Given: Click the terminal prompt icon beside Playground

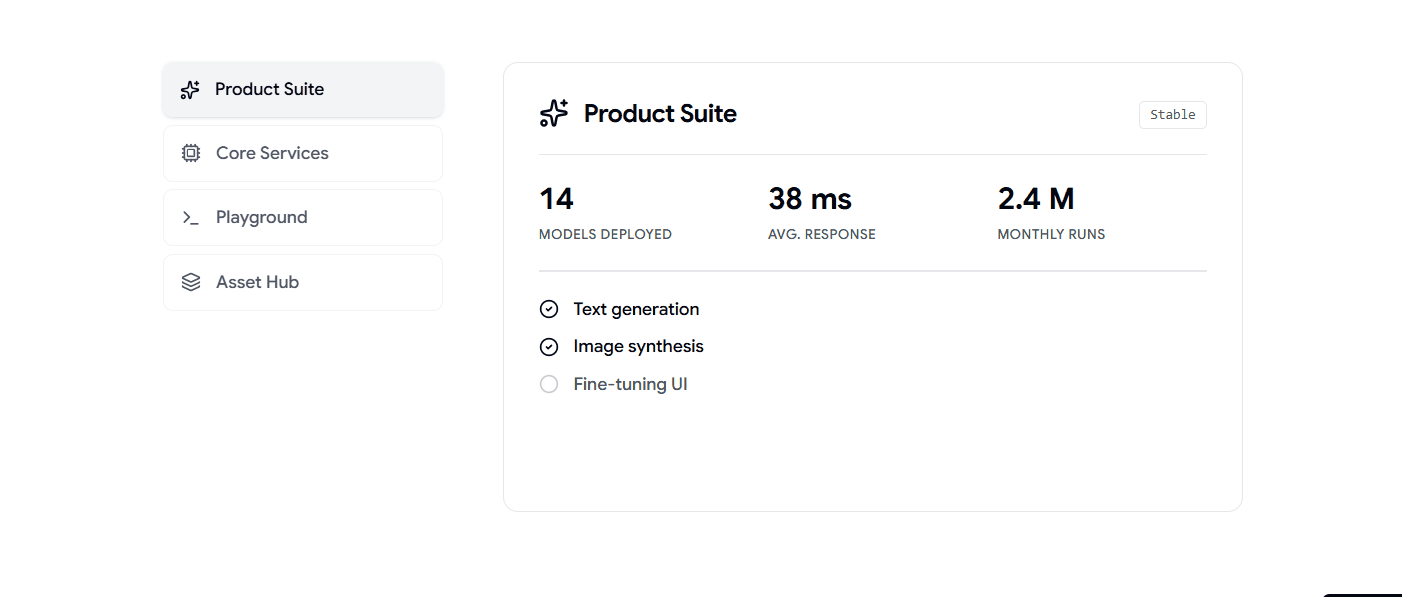Looking at the screenshot, I should pyautogui.click(x=191, y=218).
